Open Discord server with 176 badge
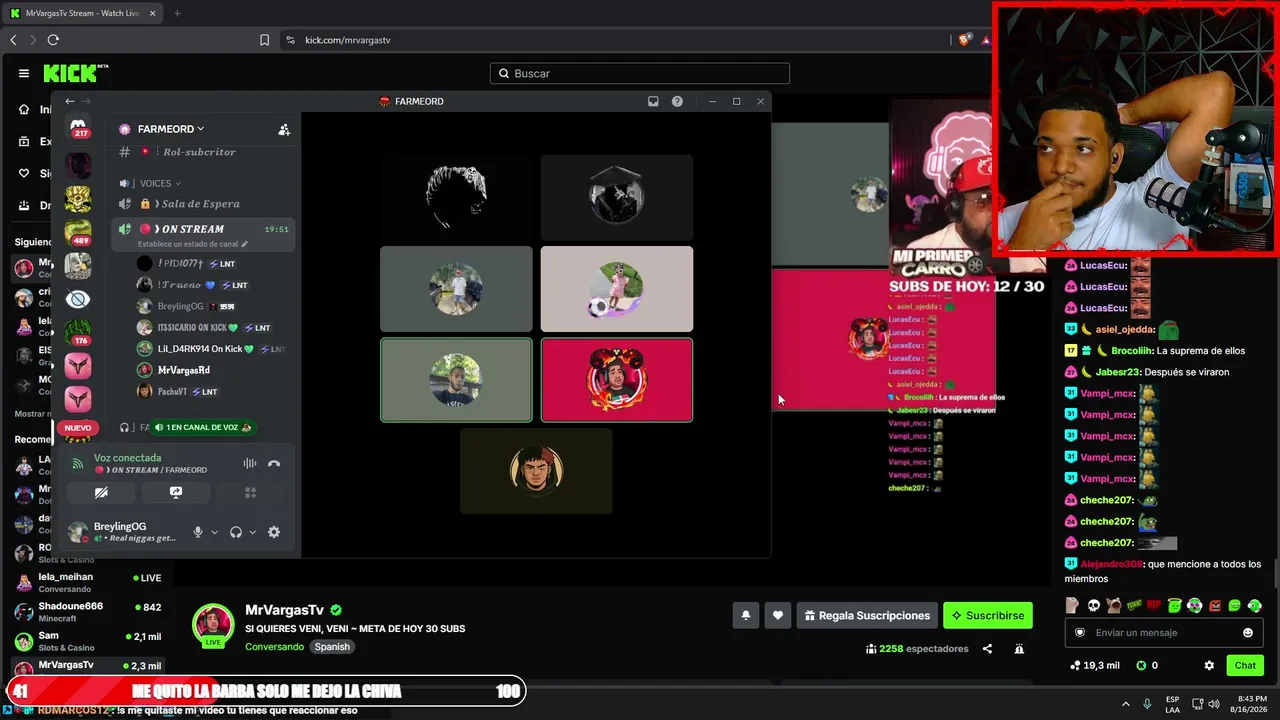The height and width of the screenshot is (720, 1280). pyautogui.click(x=78, y=331)
